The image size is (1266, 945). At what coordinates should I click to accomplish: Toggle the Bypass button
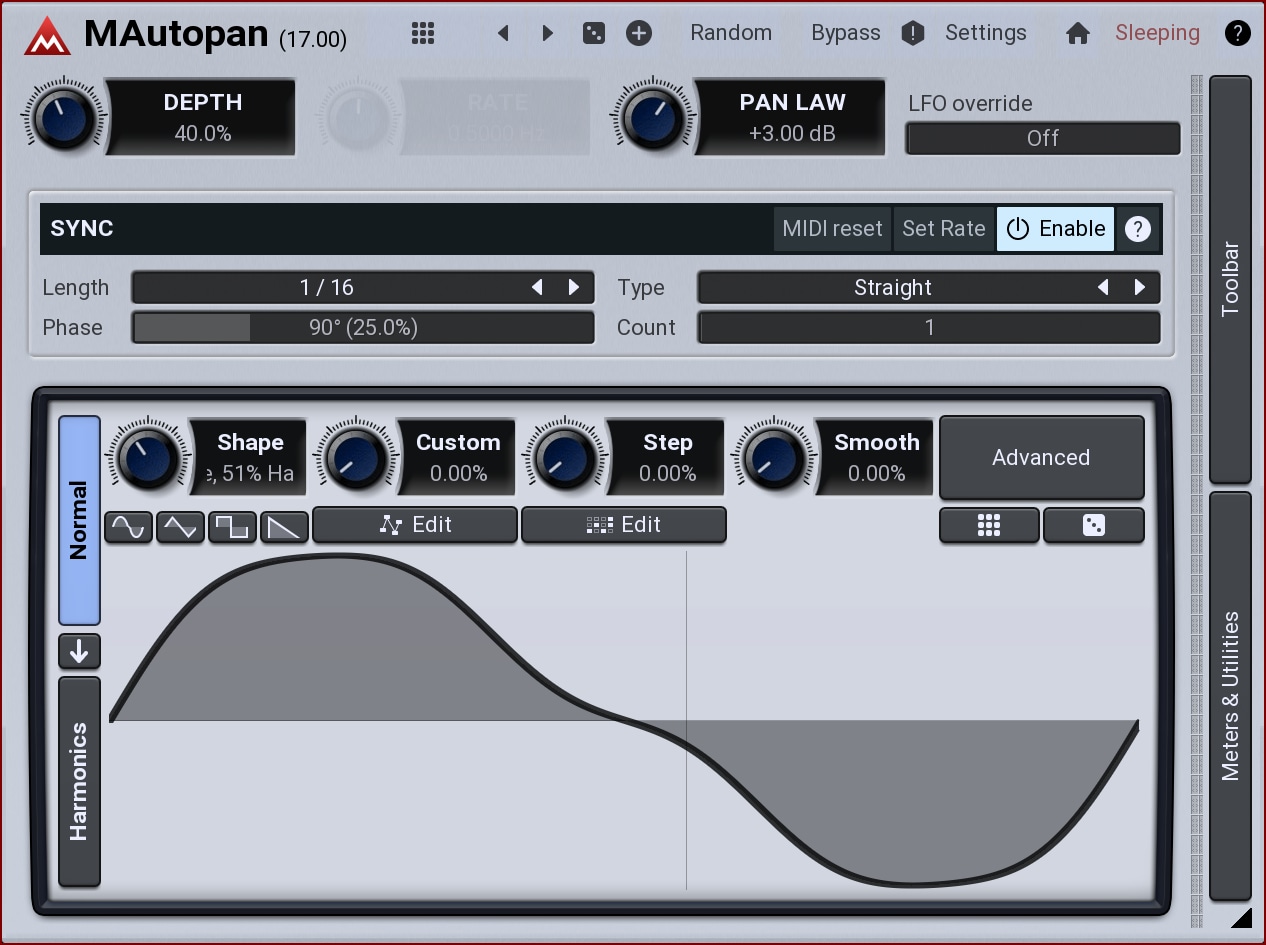coord(845,33)
